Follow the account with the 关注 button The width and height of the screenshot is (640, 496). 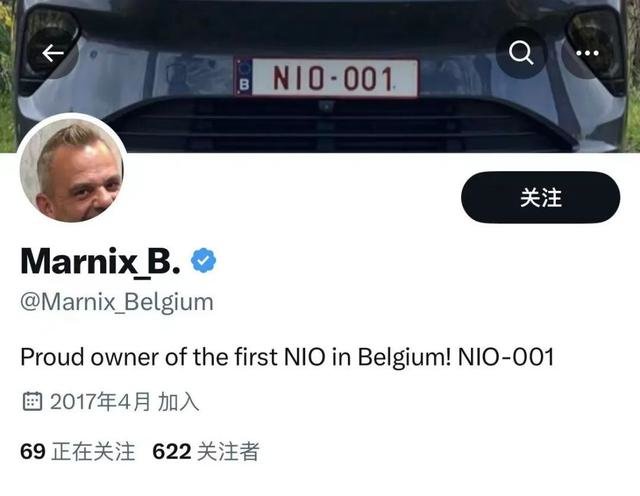tap(540, 197)
